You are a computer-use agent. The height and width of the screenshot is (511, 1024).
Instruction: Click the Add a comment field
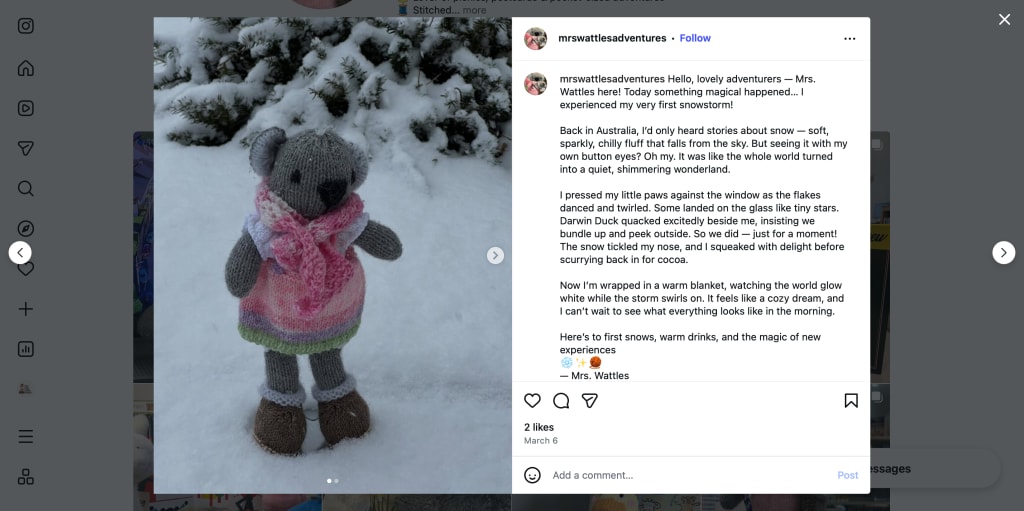[x=690, y=475]
